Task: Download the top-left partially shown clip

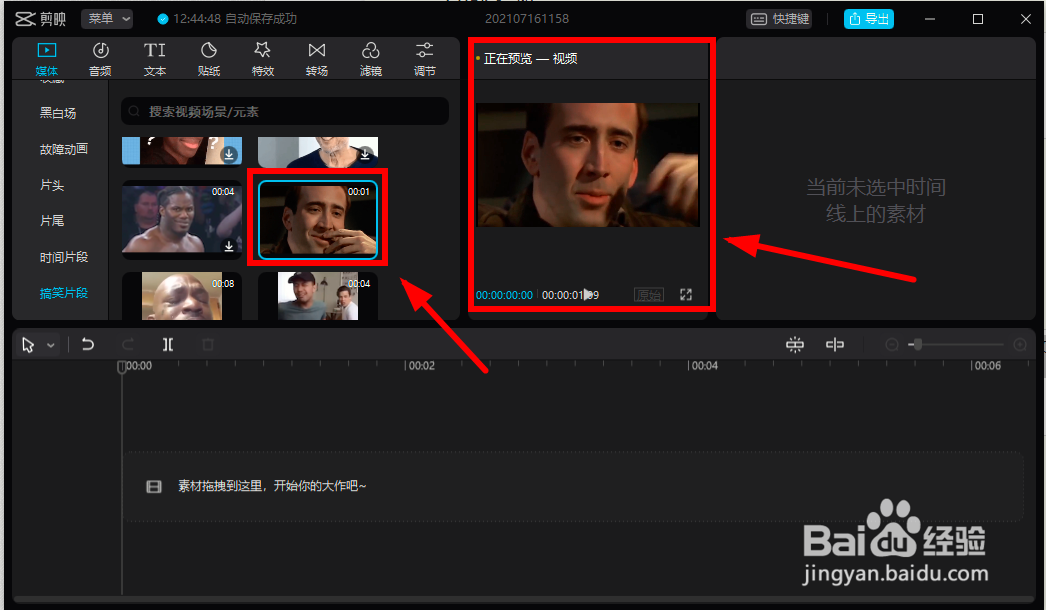Action: [x=229, y=154]
